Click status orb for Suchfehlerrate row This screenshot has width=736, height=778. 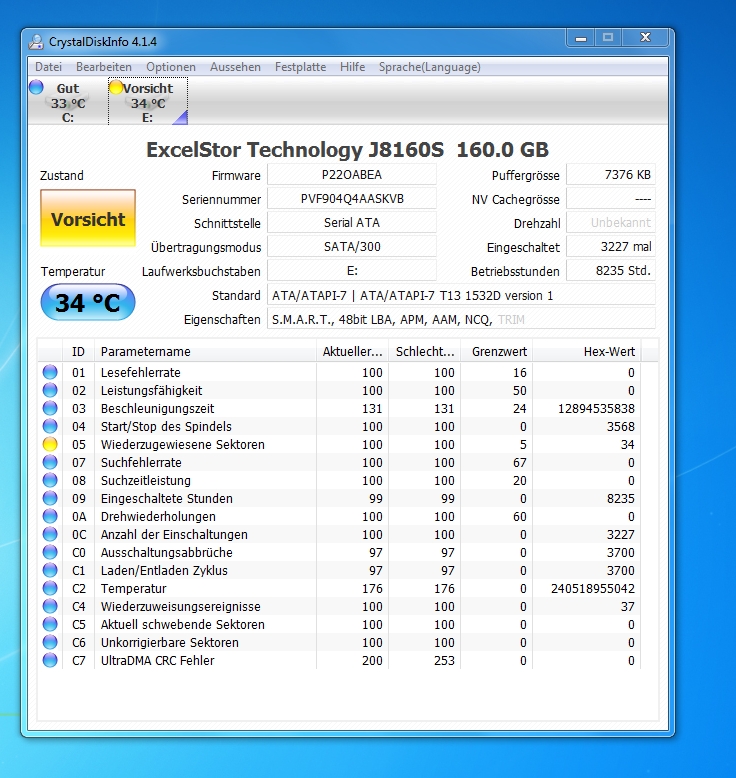click(50, 462)
